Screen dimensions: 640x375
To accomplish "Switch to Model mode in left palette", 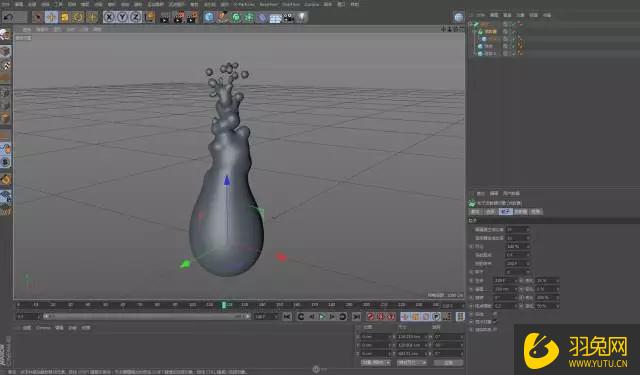I will pyautogui.click(x=5, y=51).
